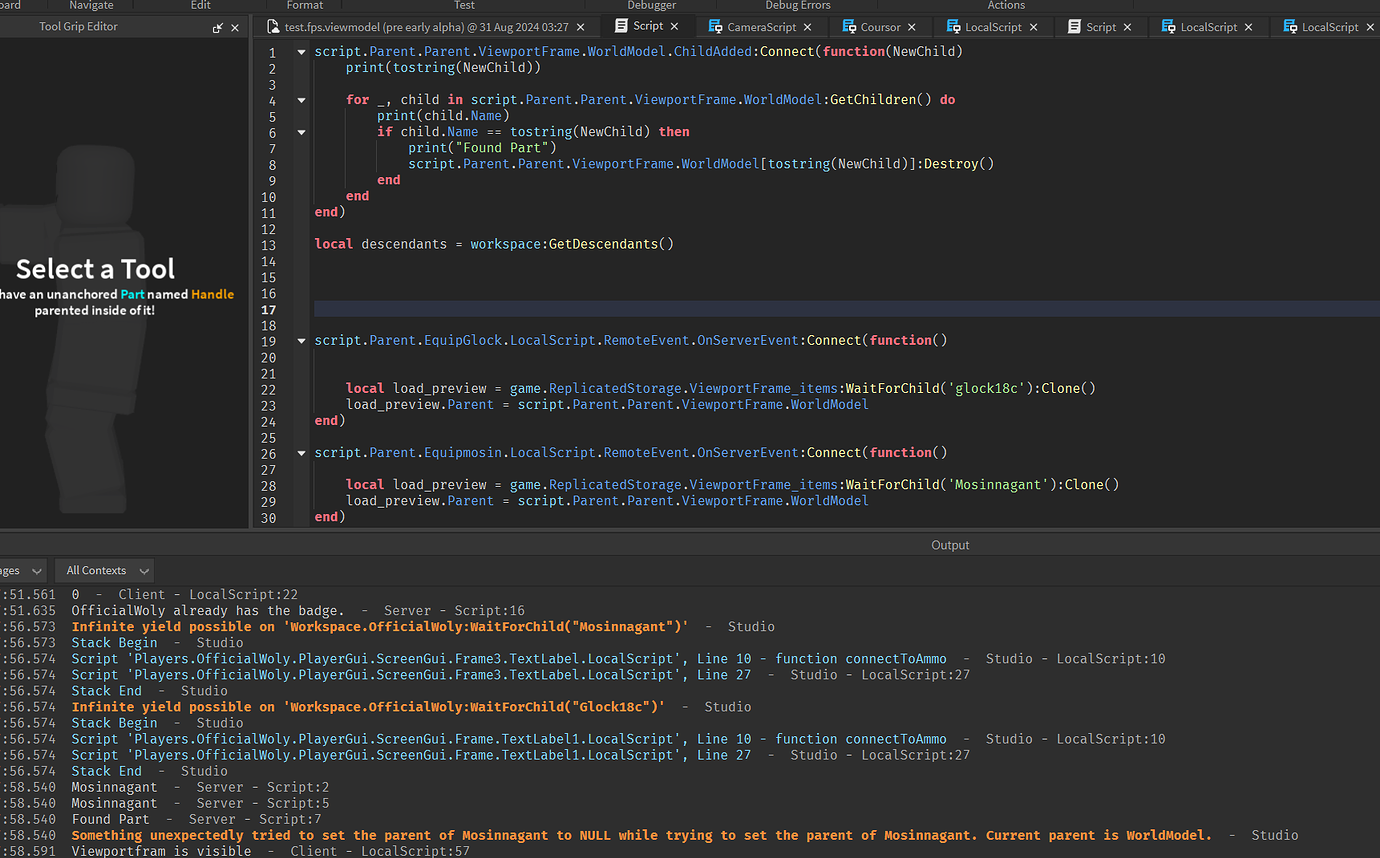Image resolution: width=1380 pixels, height=858 pixels.
Task: Collapse the Equipmosin function at line 26
Action: tap(301, 452)
